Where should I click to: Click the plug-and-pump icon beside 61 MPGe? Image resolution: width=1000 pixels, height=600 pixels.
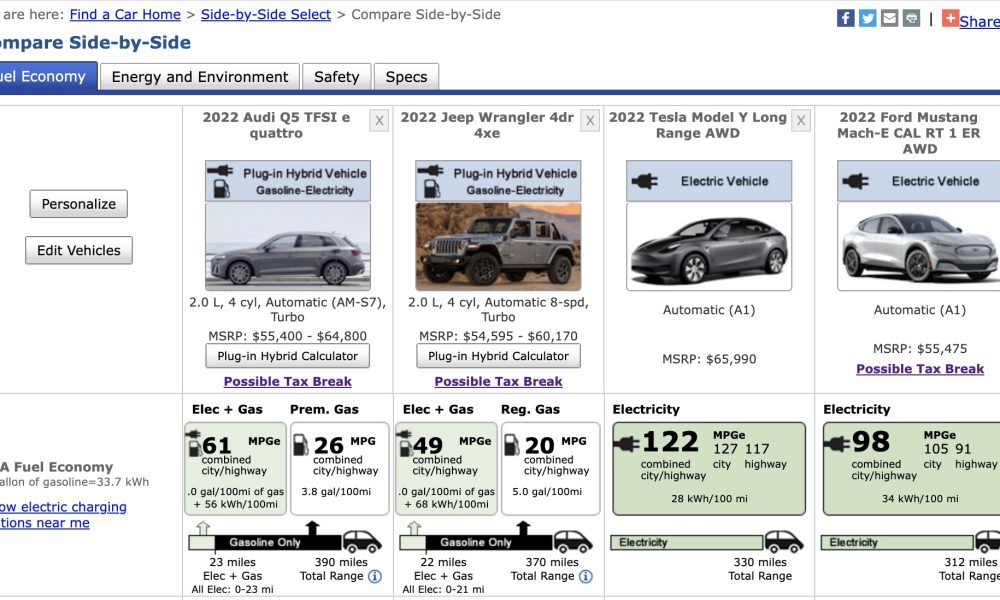pyautogui.click(x=195, y=444)
